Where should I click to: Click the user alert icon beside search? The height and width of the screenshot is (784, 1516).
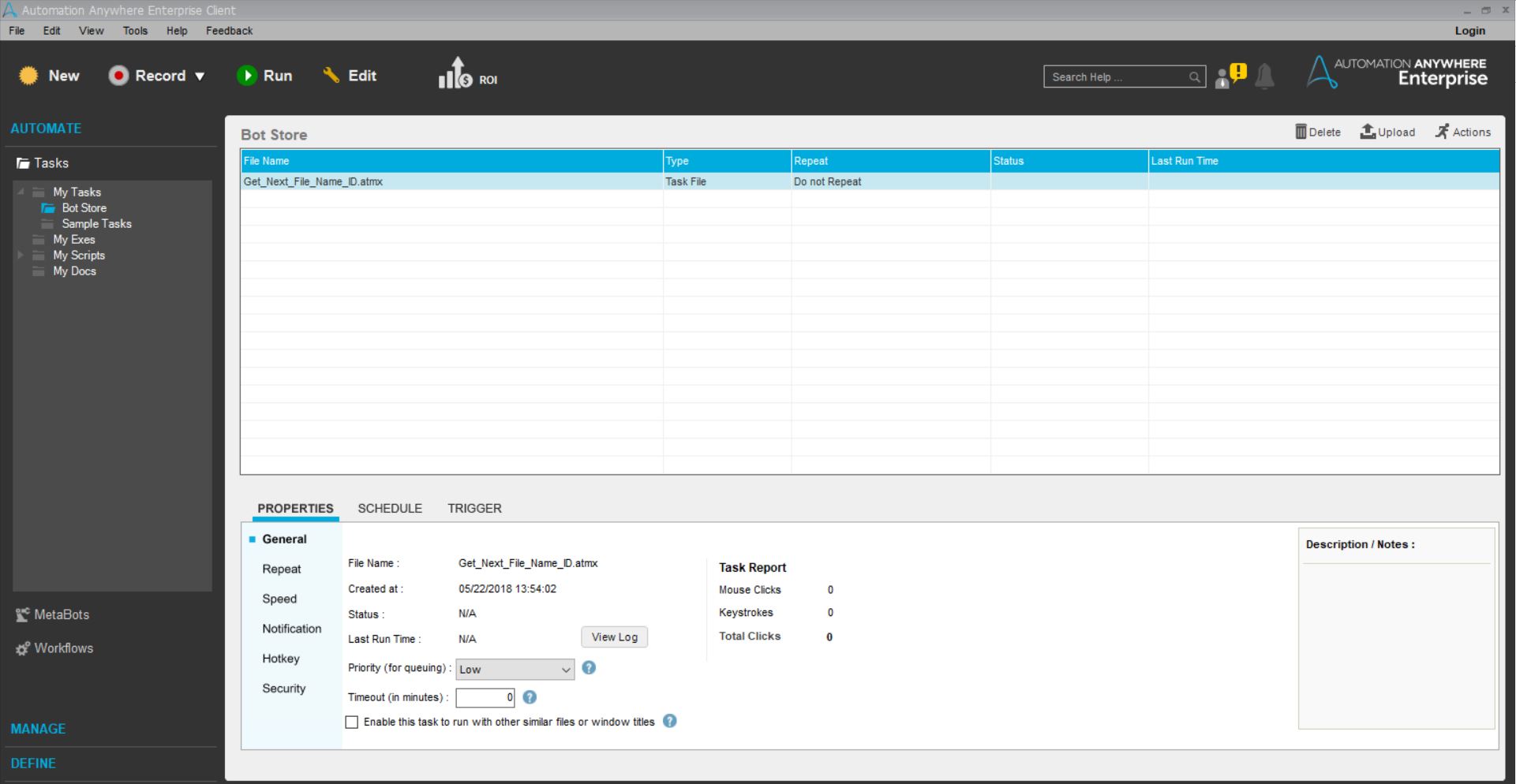click(x=1230, y=76)
